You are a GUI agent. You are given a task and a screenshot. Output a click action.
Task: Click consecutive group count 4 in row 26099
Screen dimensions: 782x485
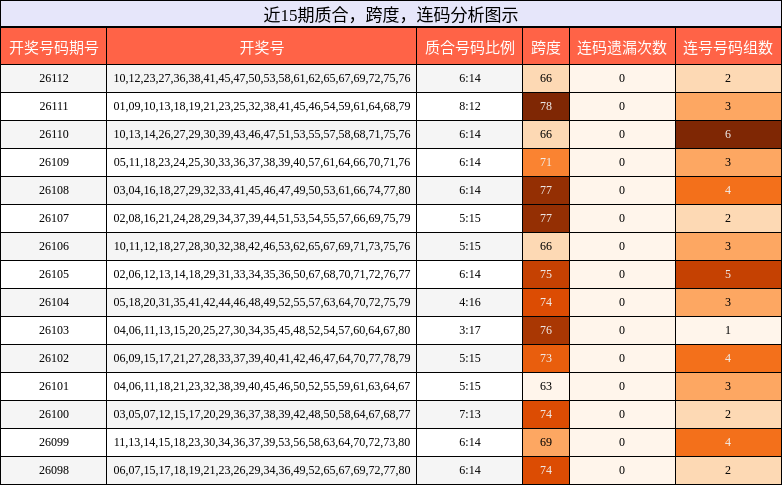(x=728, y=442)
